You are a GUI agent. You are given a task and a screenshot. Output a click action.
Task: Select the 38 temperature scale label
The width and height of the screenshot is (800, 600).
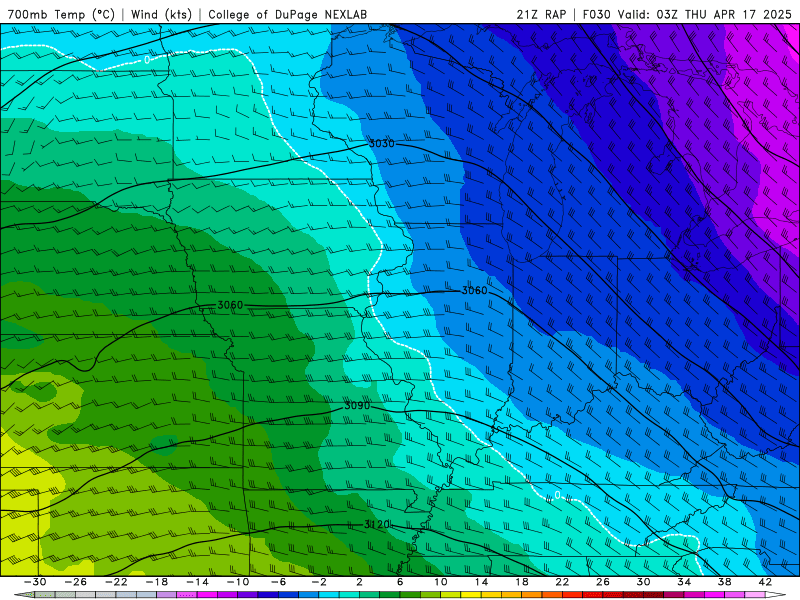click(x=724, y=582)
